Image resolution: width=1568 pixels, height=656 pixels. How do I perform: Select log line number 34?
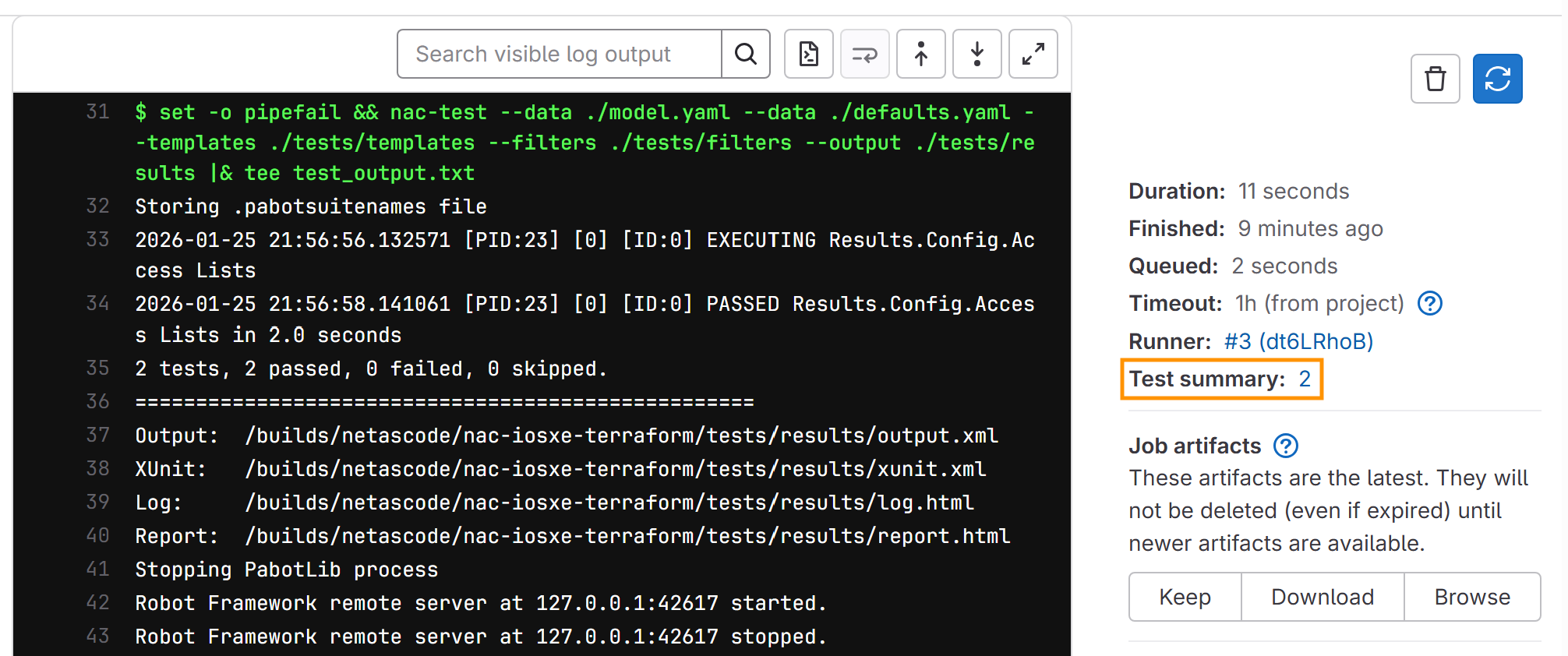tap(97, 303)
